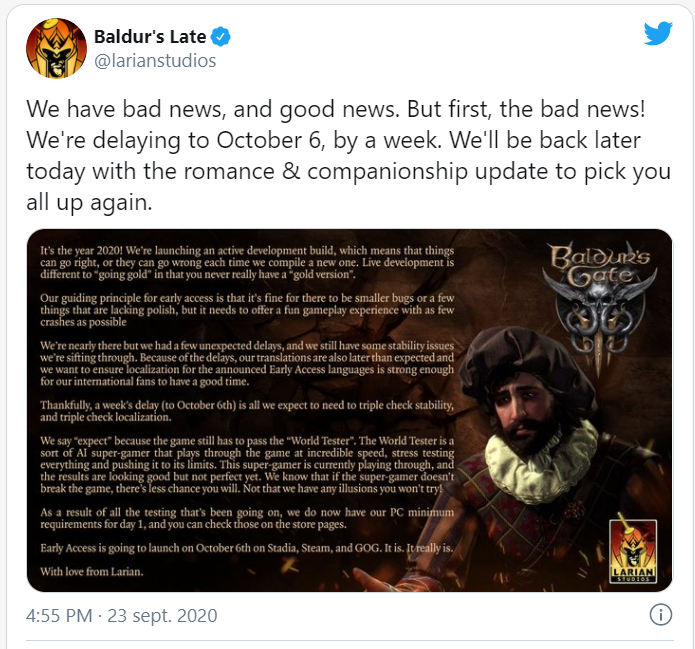This screenshot has width=695, height=649.
Task: Click the romance & companionship update line
Action: click(348, 171)
